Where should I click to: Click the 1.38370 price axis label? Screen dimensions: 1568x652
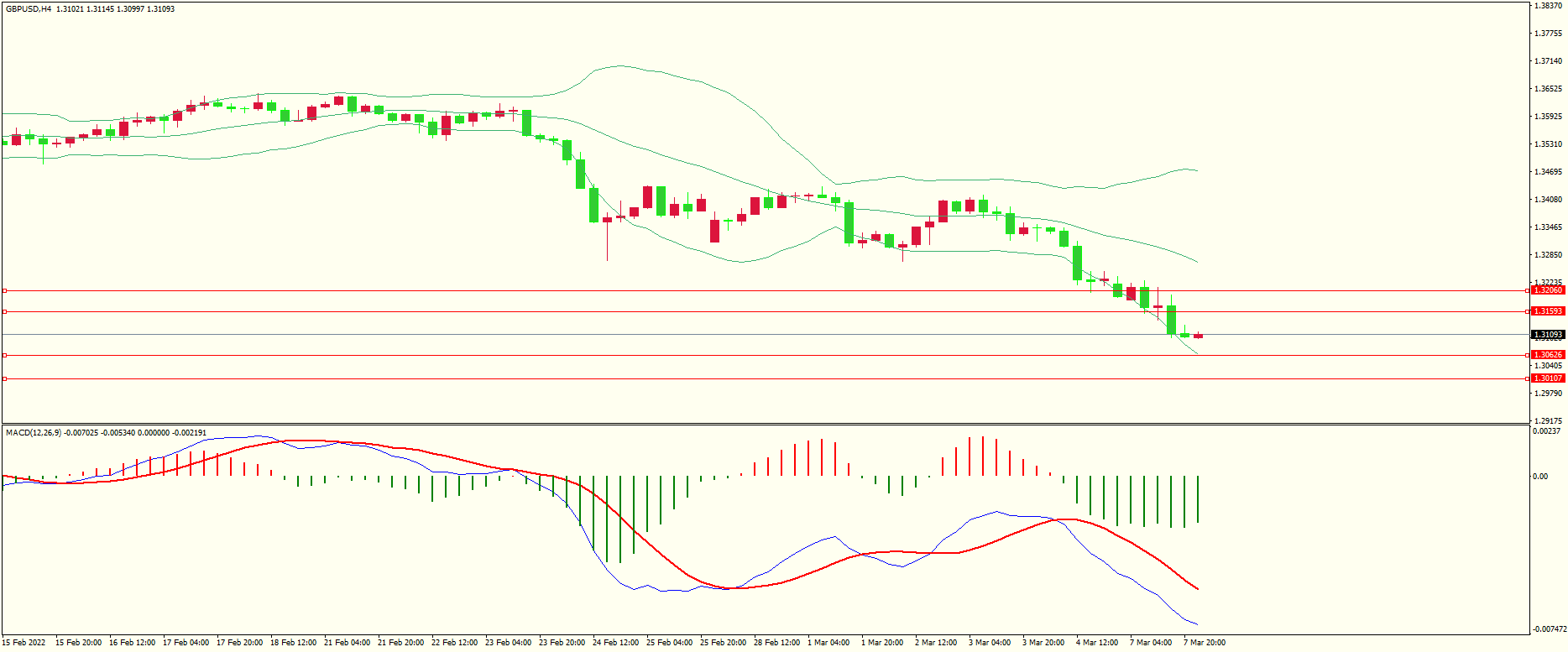coord(1548,6)
